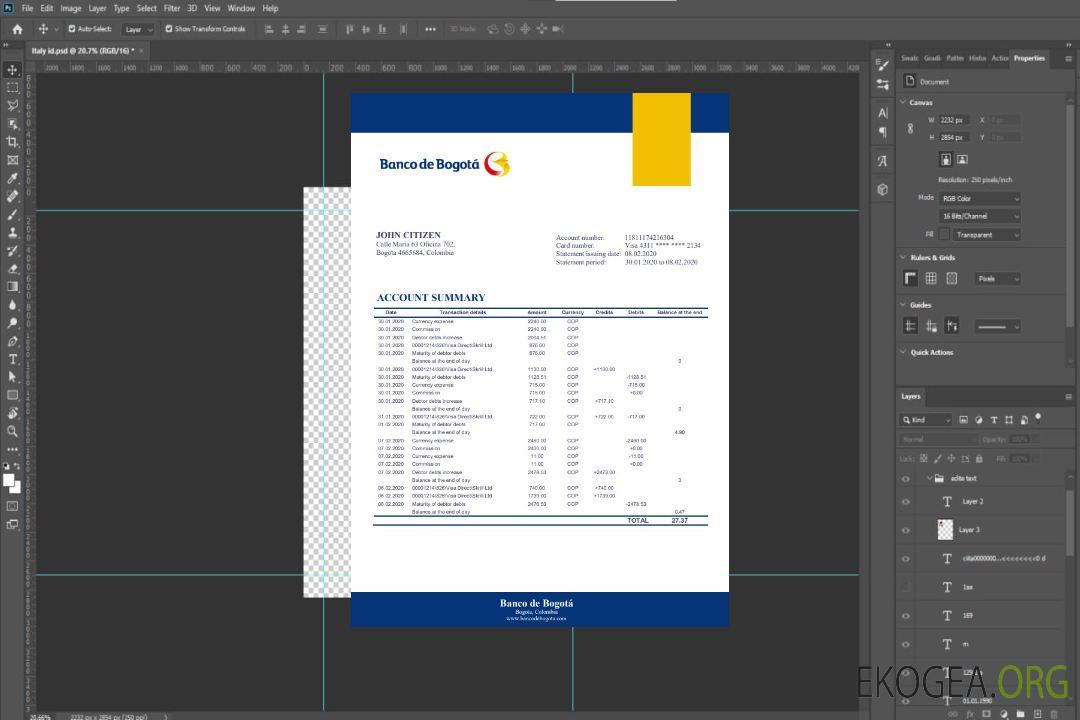Open the guide line style dropdown
This screenshot has width=1080, height=720.
(997, 327)
